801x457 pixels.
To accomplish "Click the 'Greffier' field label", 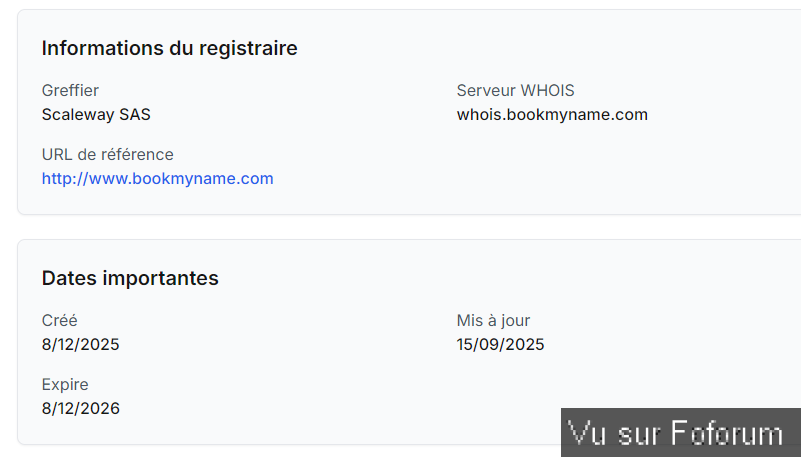I will point(70,91).
